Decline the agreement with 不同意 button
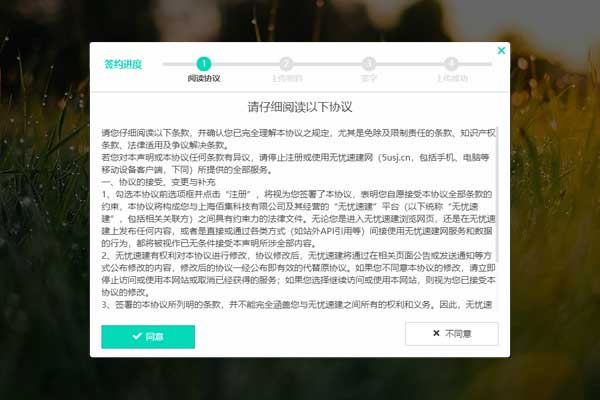600x400 pixels. pos(452,334)
